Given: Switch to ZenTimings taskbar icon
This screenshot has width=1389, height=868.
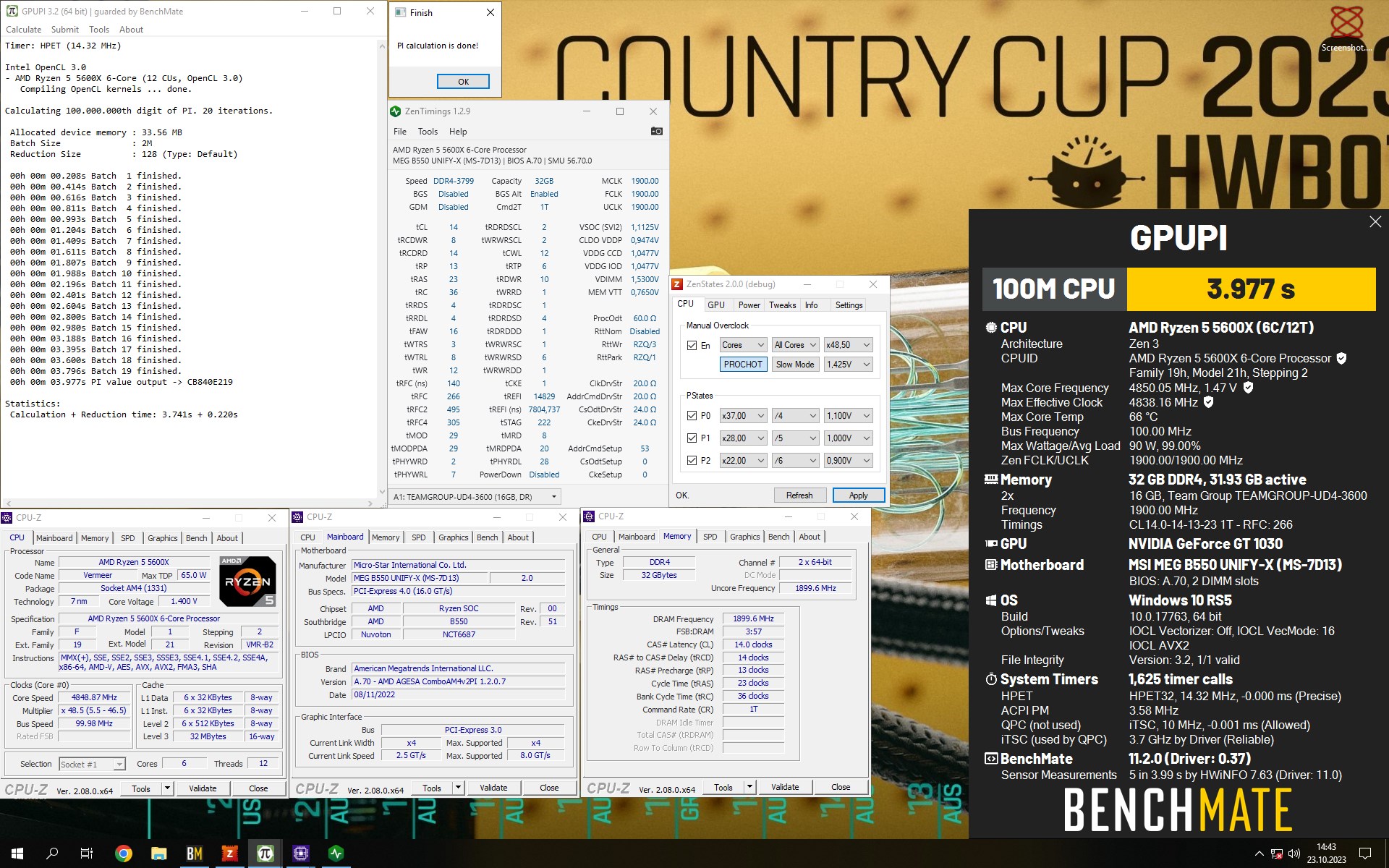Looking at the screenshot, I should (x=336, y=854).
